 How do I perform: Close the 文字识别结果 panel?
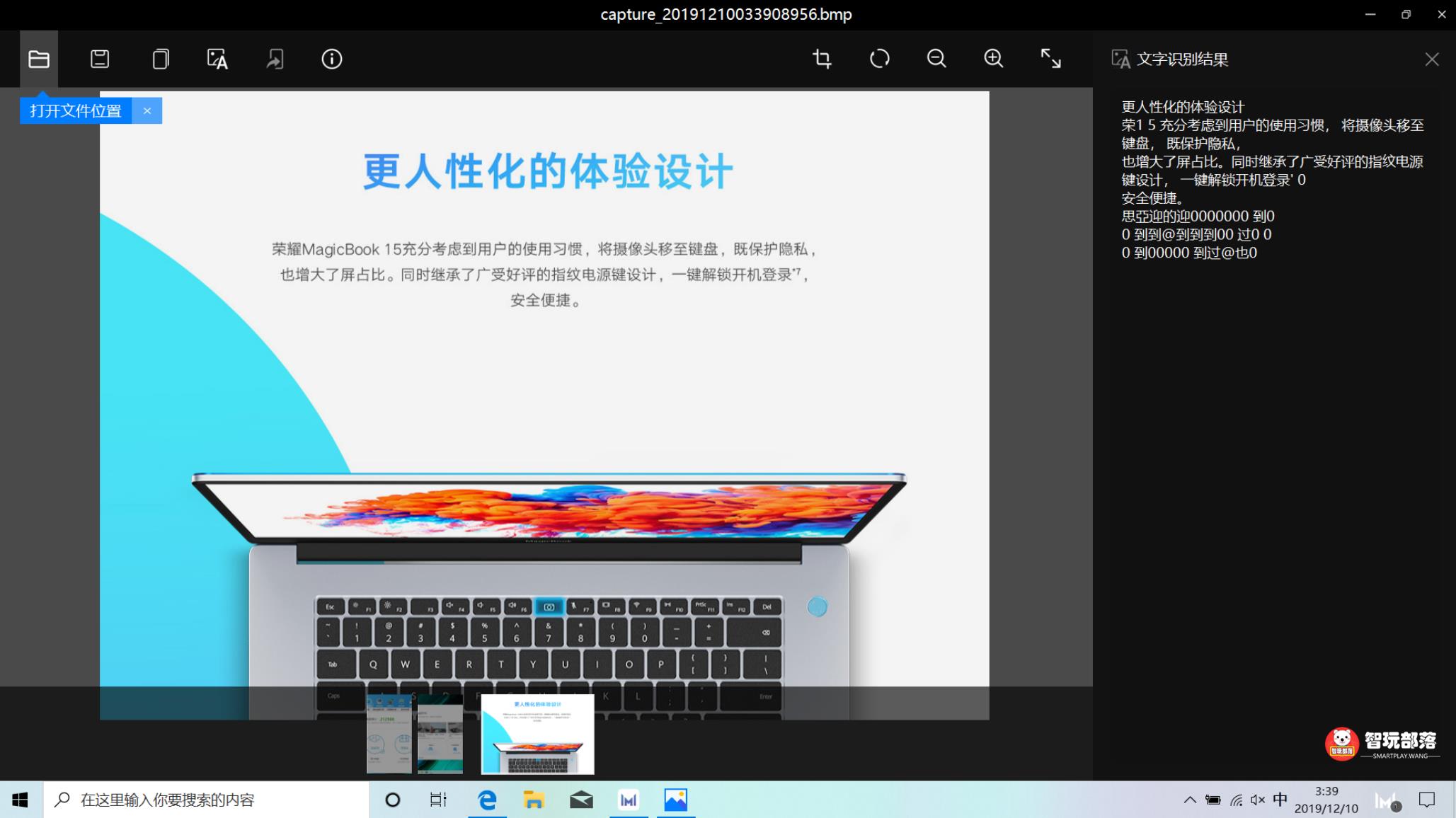pos(1432,59)
